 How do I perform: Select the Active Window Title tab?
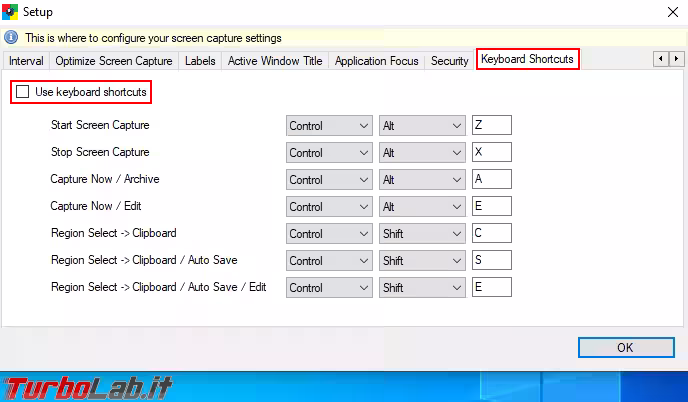[275, 61]
